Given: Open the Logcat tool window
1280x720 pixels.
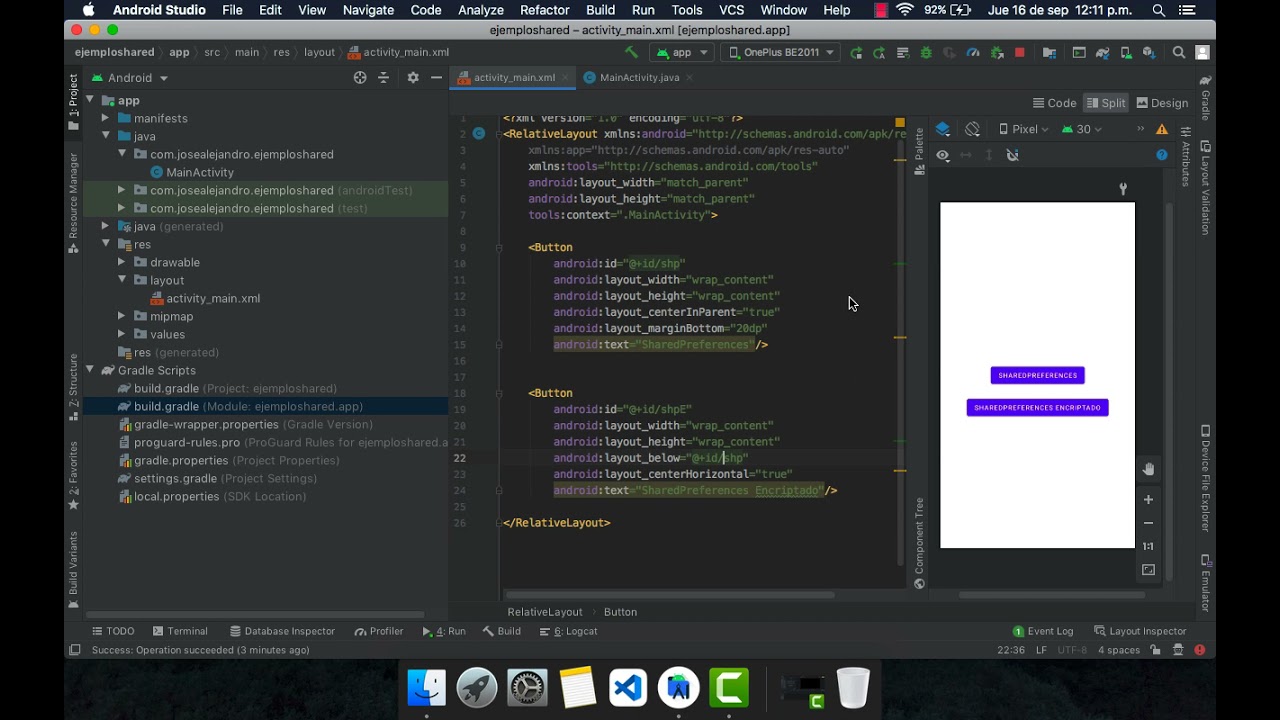Looking at the screenshot, I should tap(568, 631).
